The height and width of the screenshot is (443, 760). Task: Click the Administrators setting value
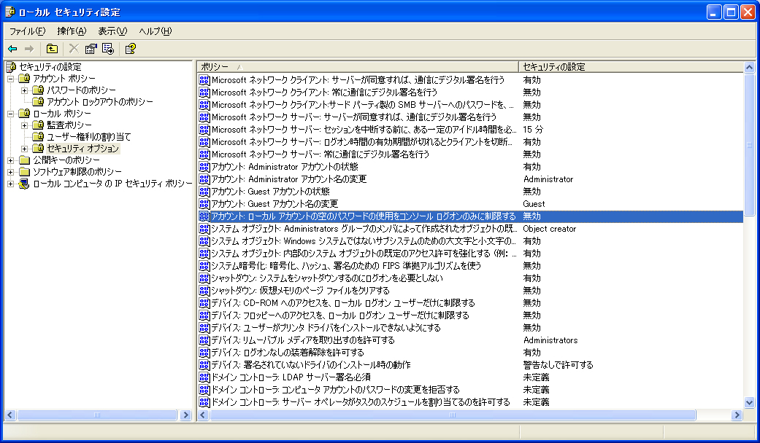550,340
